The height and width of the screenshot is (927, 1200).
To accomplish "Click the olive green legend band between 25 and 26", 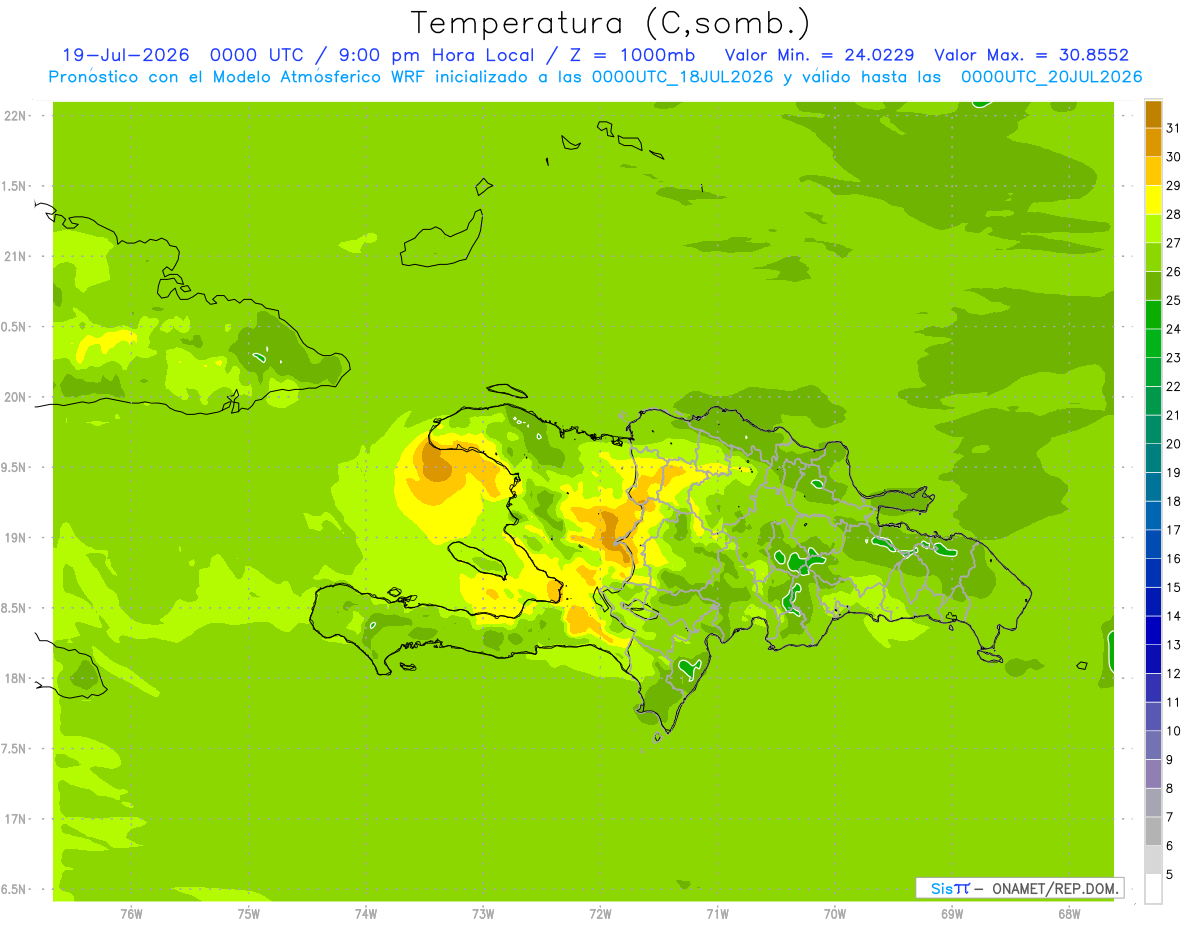I will click(1153, 285).
